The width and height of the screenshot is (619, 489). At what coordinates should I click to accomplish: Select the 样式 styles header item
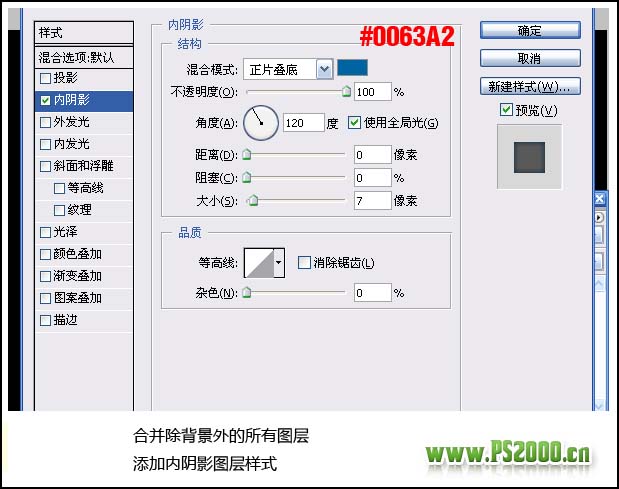coord(84,33)
